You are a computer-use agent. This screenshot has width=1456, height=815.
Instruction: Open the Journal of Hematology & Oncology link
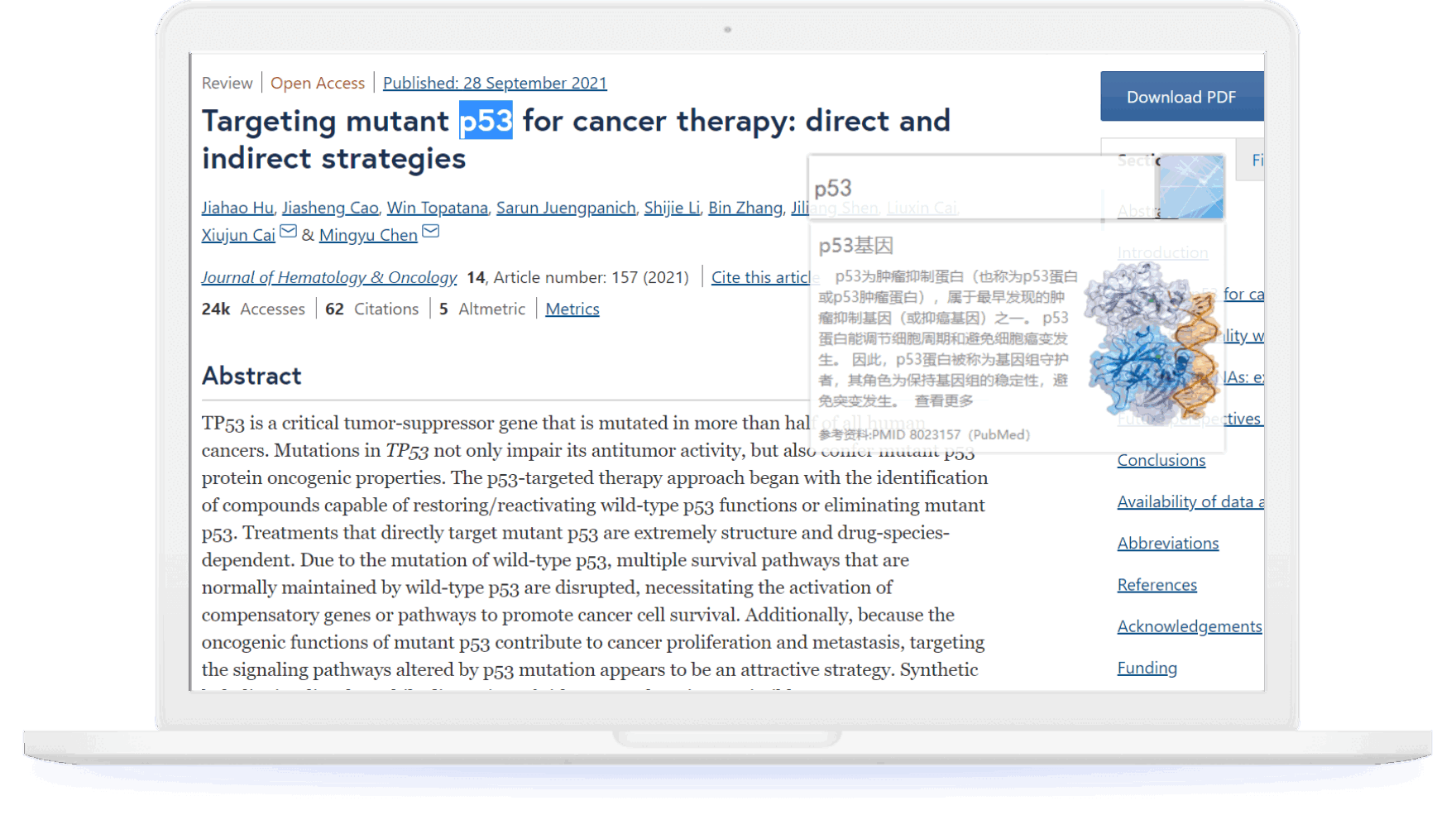(328, 277)
